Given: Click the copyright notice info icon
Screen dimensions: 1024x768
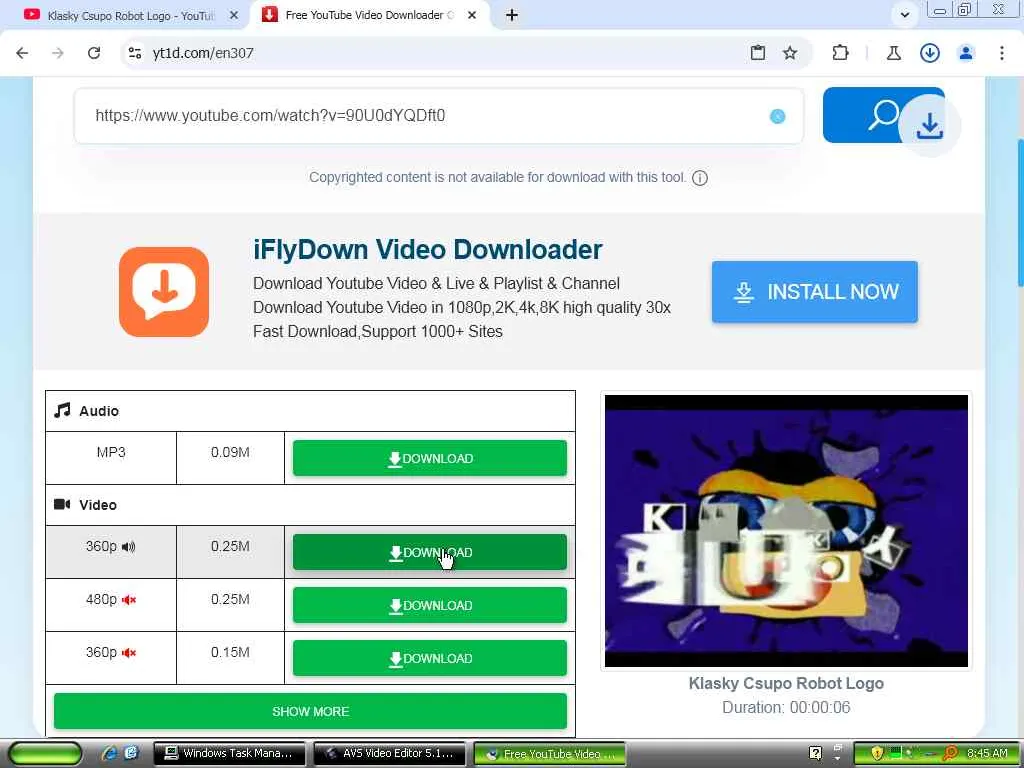Looking at the screenshot, I should (699, 178).
